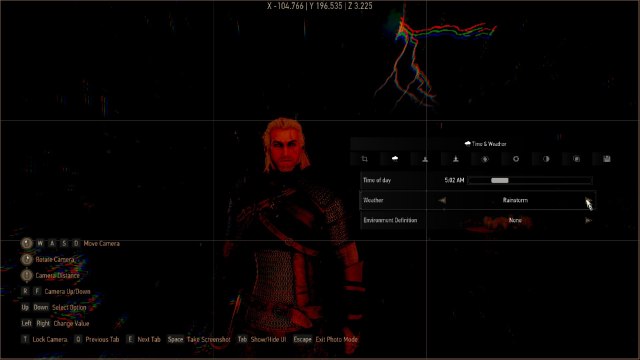Click the W key hint
Screen dimensions: 640x360
click(40, 243)
